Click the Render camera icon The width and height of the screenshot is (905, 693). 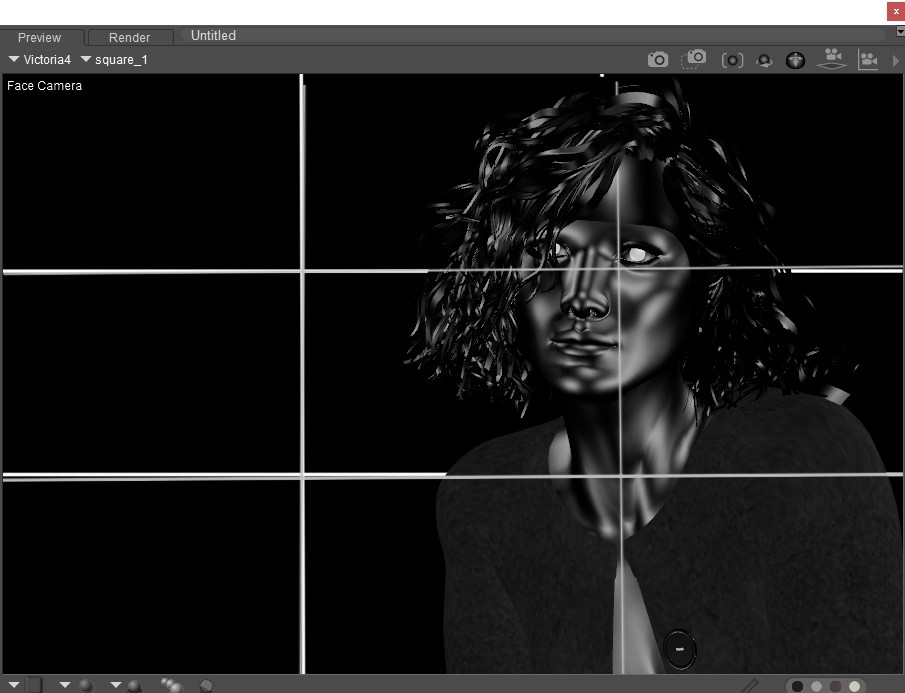coord(657,60)
